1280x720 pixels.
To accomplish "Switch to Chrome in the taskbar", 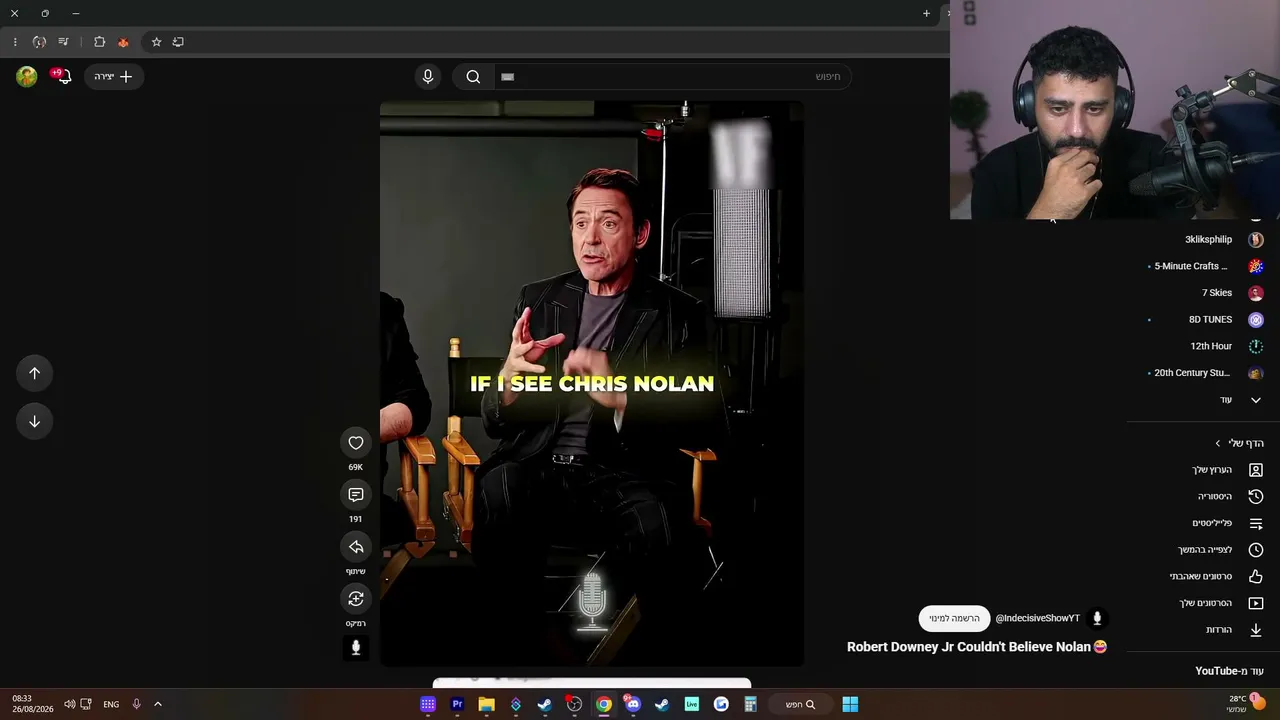I will (x=604, y=704).
